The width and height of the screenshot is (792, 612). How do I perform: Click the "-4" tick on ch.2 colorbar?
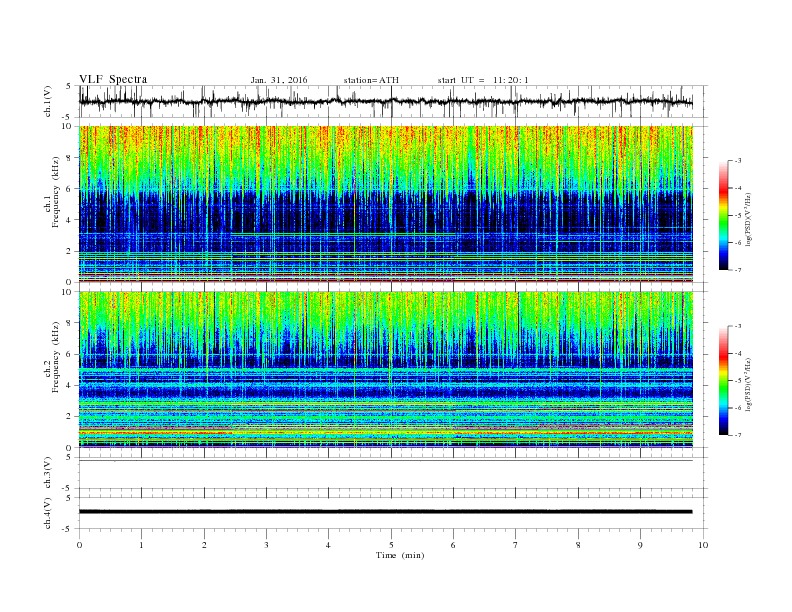click(x=737, y=353)
